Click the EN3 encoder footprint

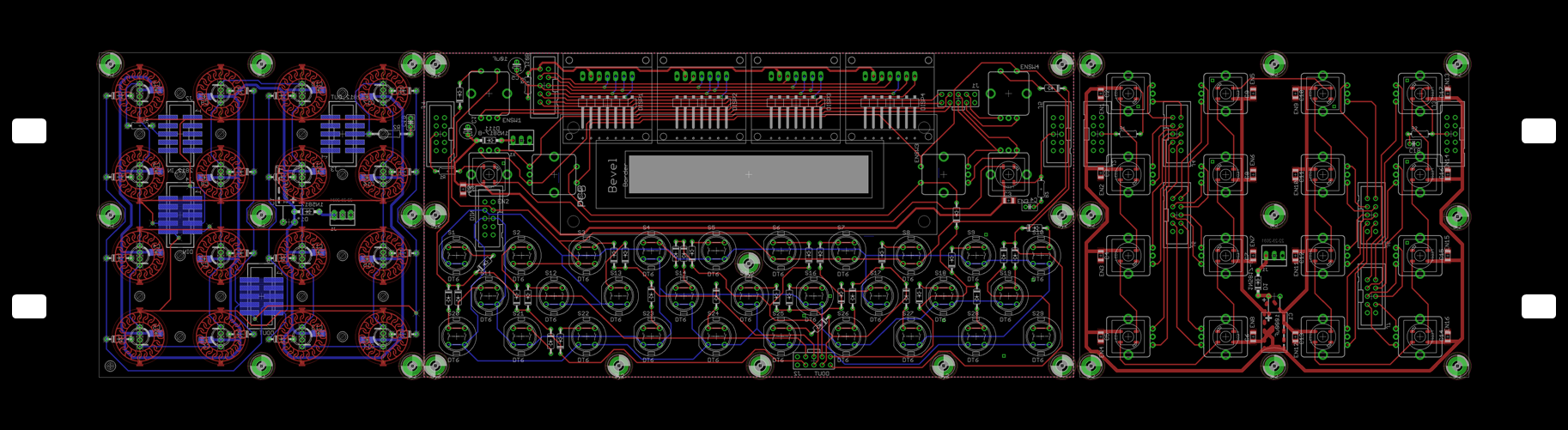[1127, 256]
